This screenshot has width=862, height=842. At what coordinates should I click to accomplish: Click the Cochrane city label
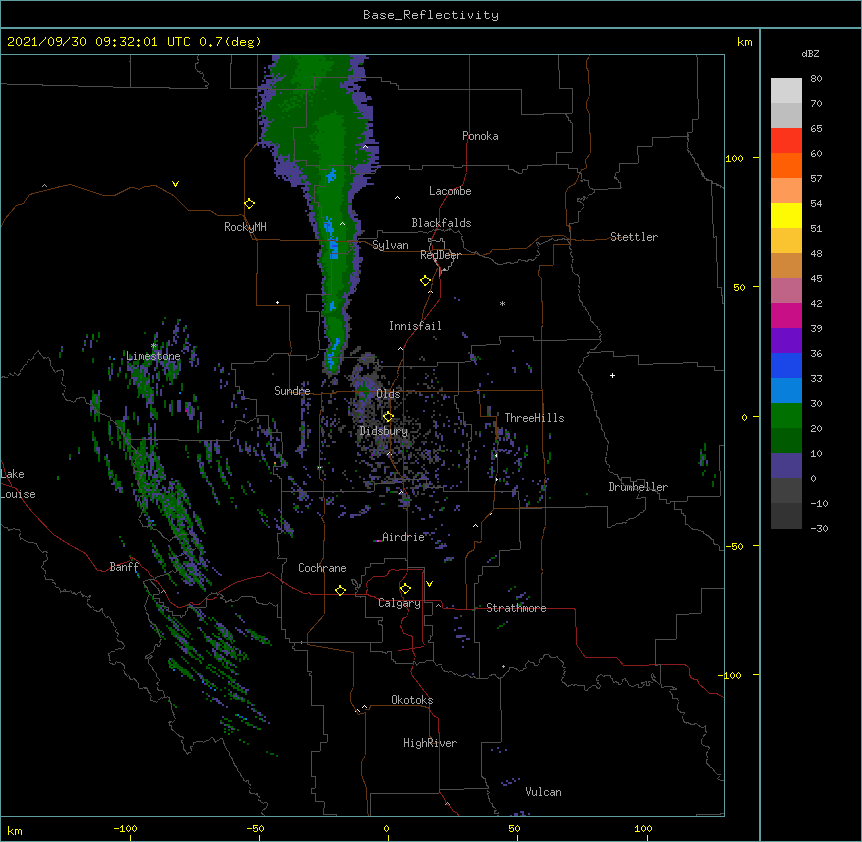[x=322, y=568]
